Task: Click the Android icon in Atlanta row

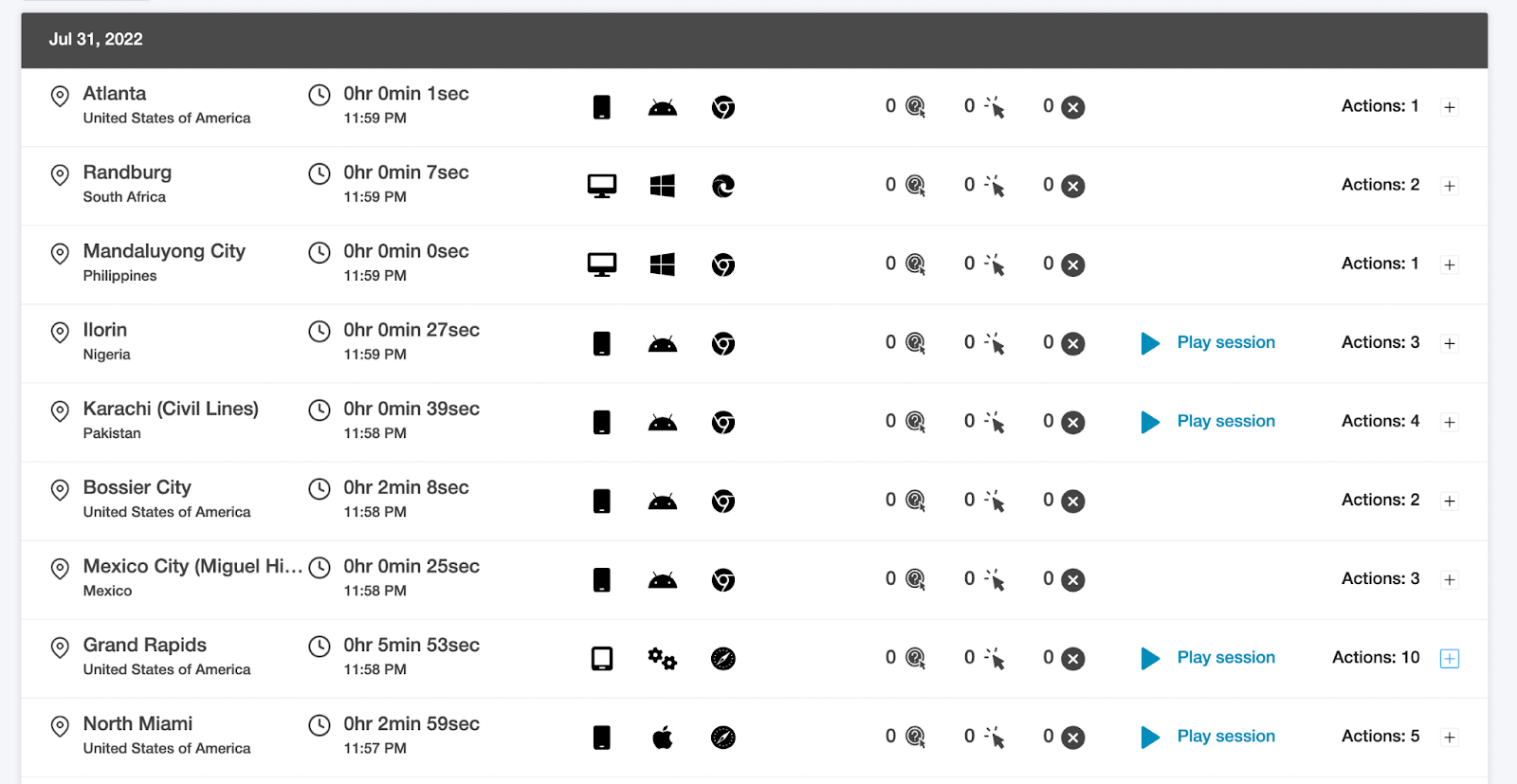Action: 662,107
